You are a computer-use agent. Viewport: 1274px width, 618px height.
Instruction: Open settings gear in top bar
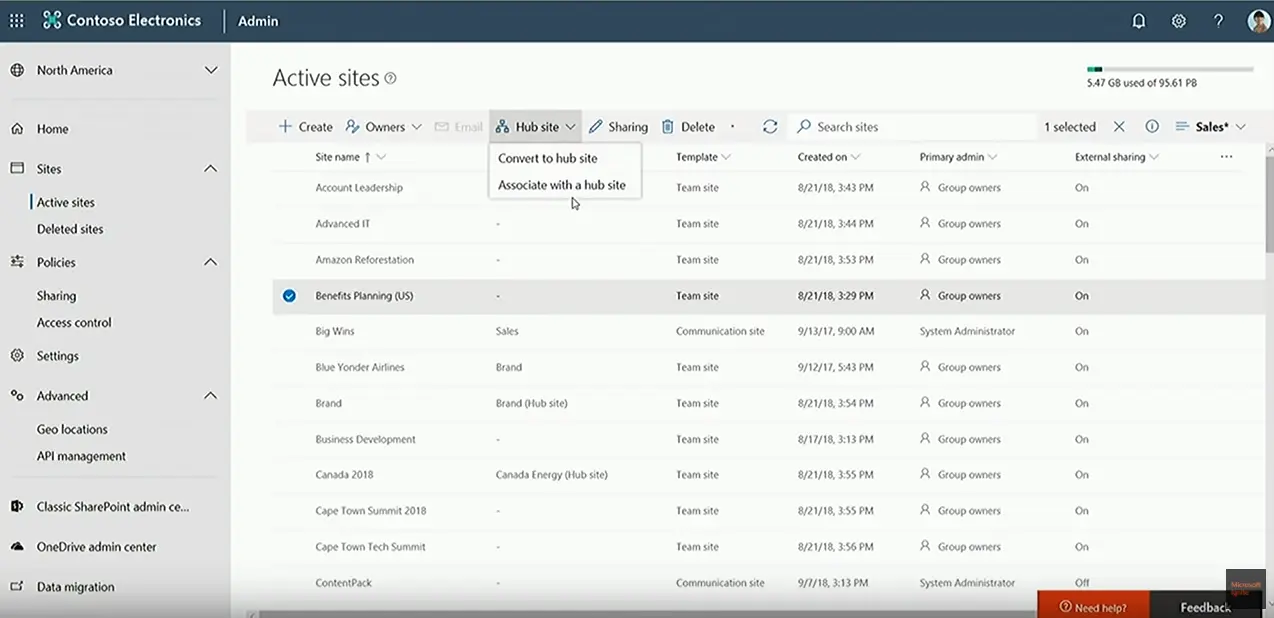pyautogui.click(x=1179, y=21)
